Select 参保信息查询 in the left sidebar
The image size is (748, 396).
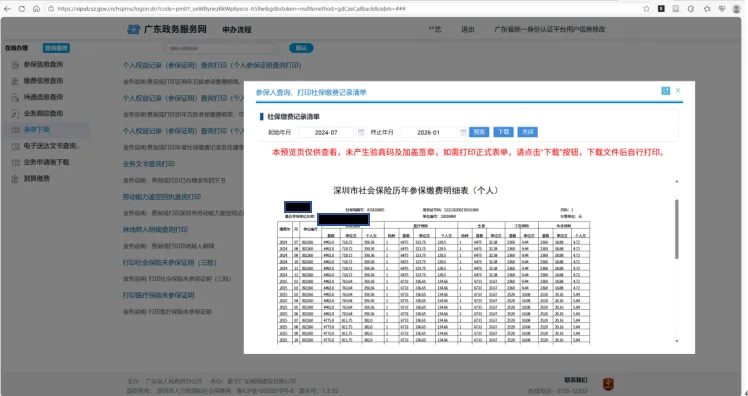coord(43,64)
